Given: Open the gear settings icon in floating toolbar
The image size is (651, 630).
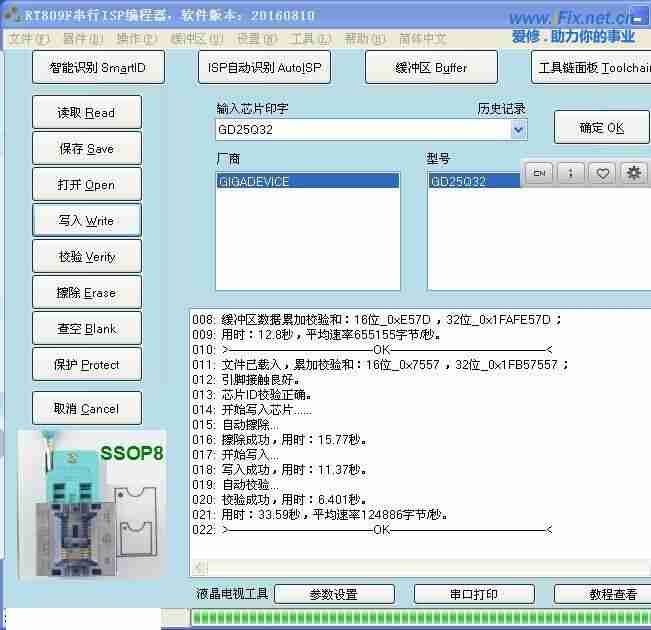Looking at the screenshot, I should (x=633, y=173).
